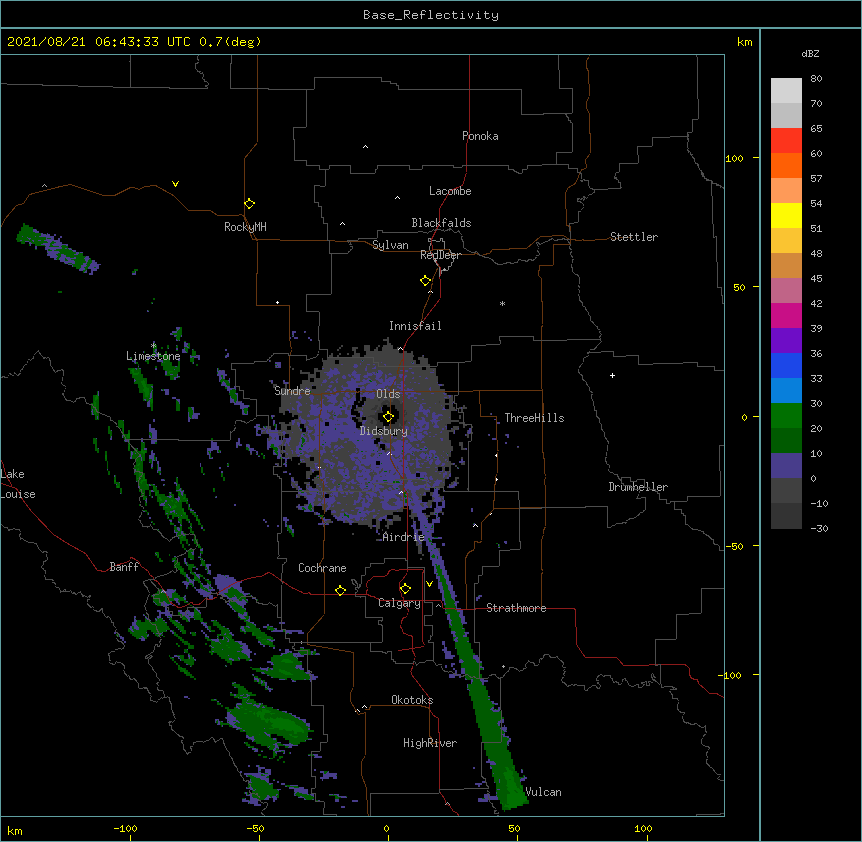Click the Banff town label
The image size is (862, 842).
click(124, 567)
